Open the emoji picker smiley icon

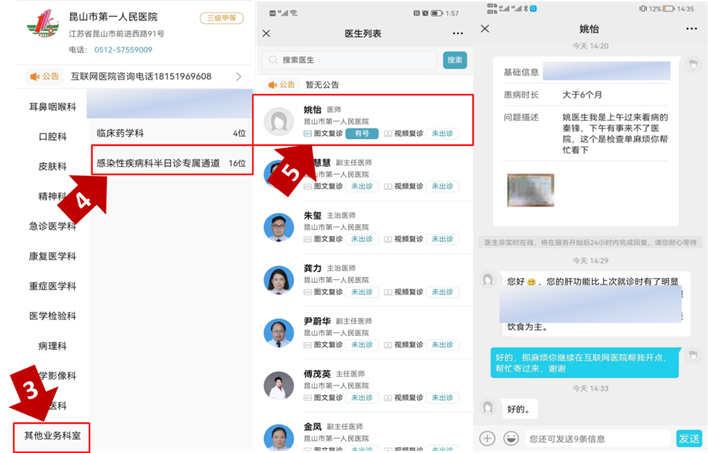click(511, 438)
